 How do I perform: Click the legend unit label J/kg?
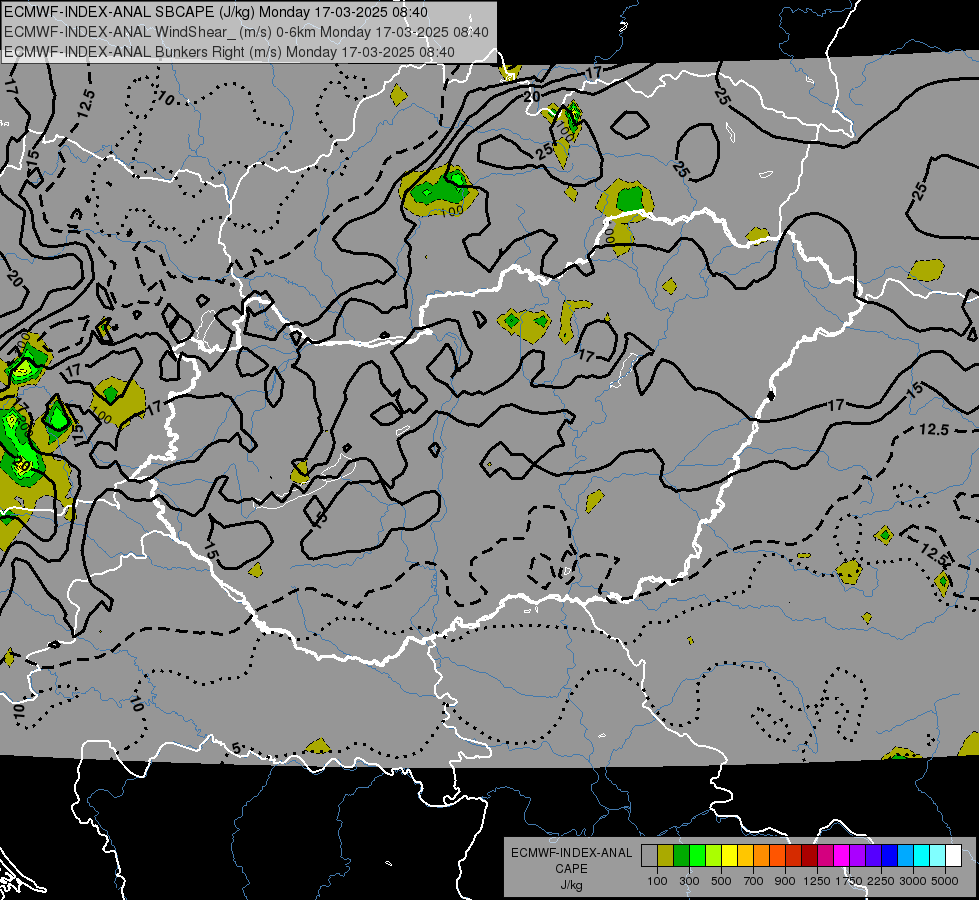pos(571,885)
